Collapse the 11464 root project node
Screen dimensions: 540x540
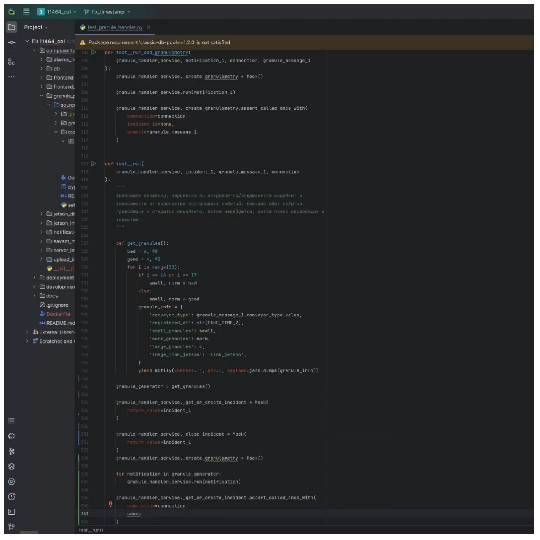tap(27, 41)
